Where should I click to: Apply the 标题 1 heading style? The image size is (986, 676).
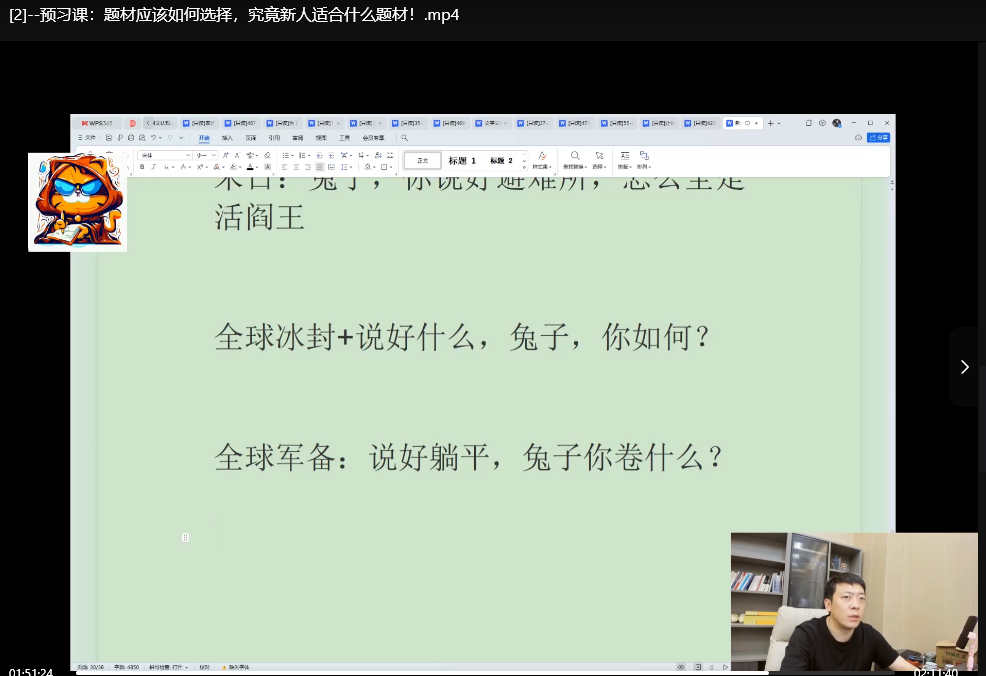point(462,160)
